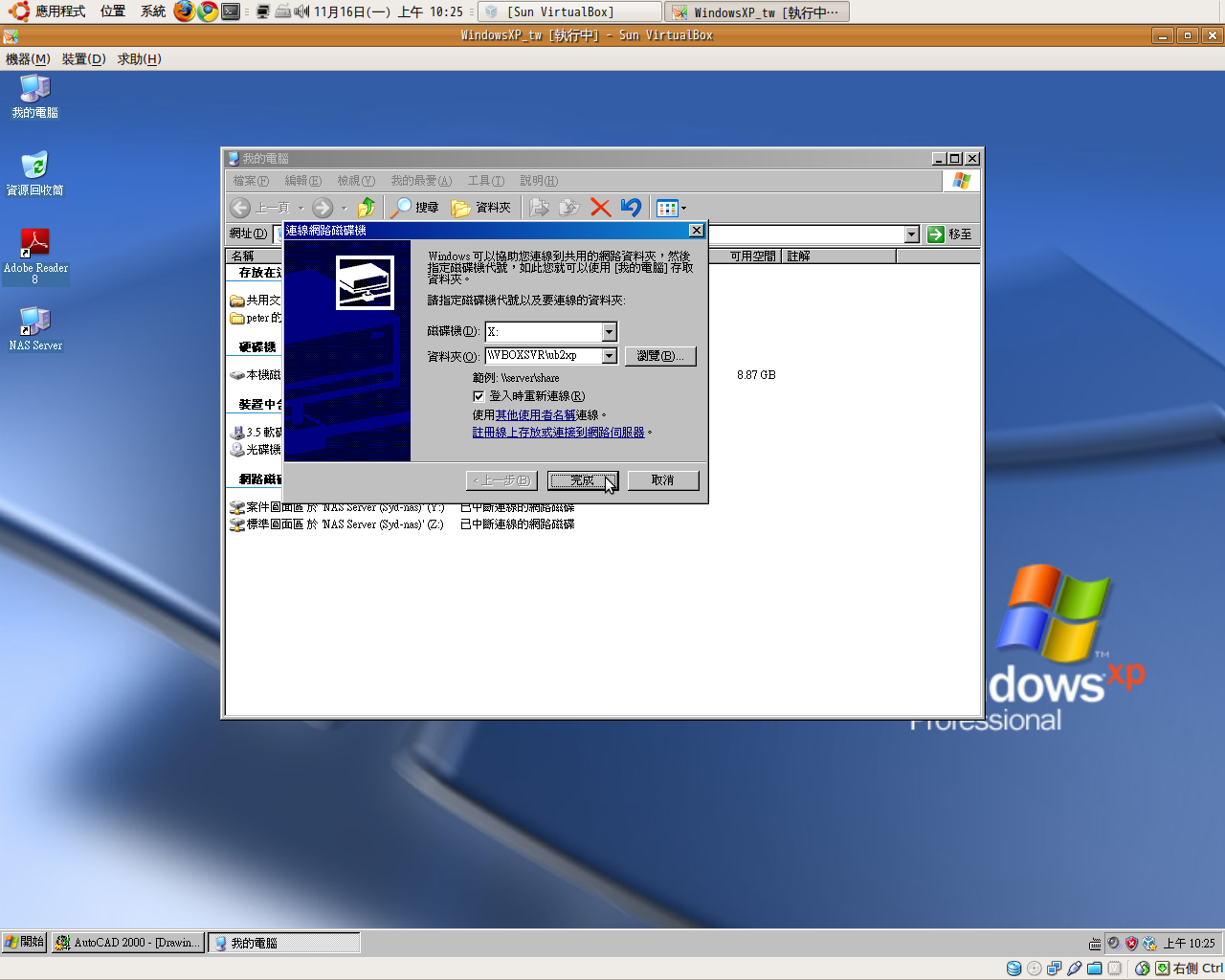Click the Forward arrow in explorer toolbar
The width and height of the screenshot is (1225, 980).
323,208
